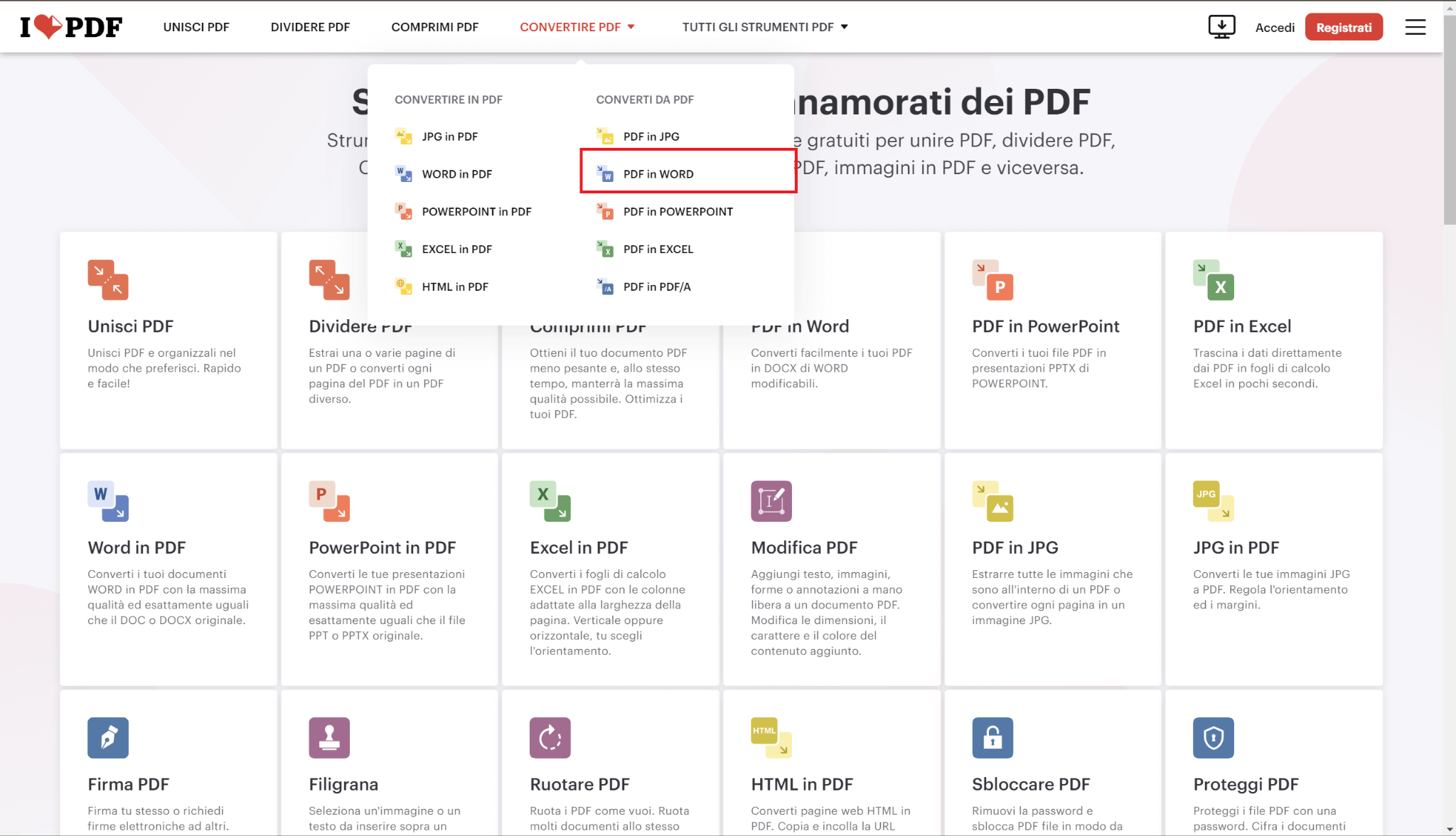This screenshot has width=1456, height=836.
Task: Select JPG in PDF menu entry
Action: pos(449,136)
